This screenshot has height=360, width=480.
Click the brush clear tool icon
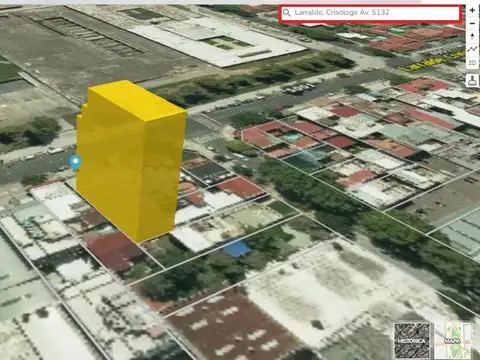472,81
